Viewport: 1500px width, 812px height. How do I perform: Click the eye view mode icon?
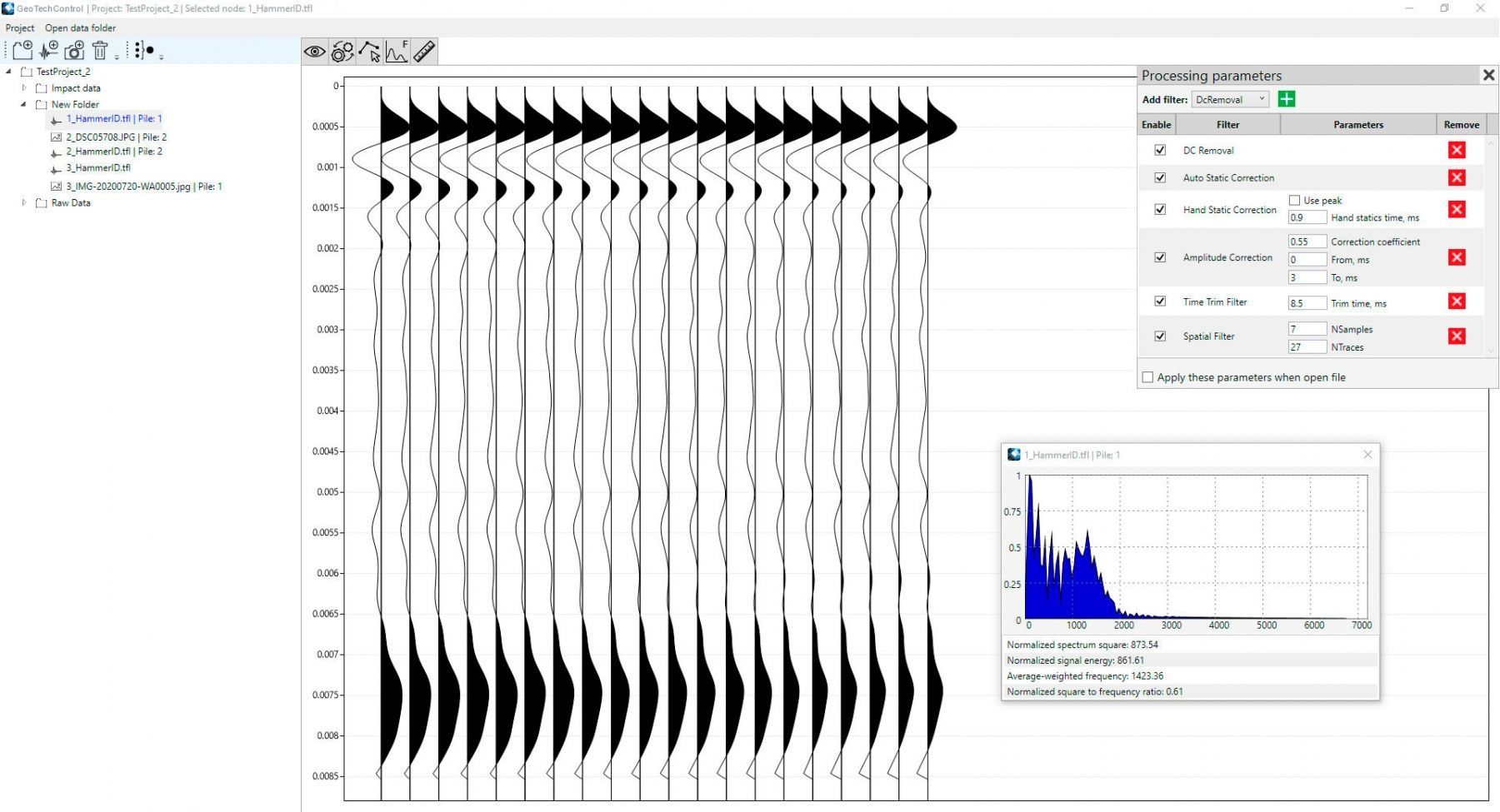314,52
